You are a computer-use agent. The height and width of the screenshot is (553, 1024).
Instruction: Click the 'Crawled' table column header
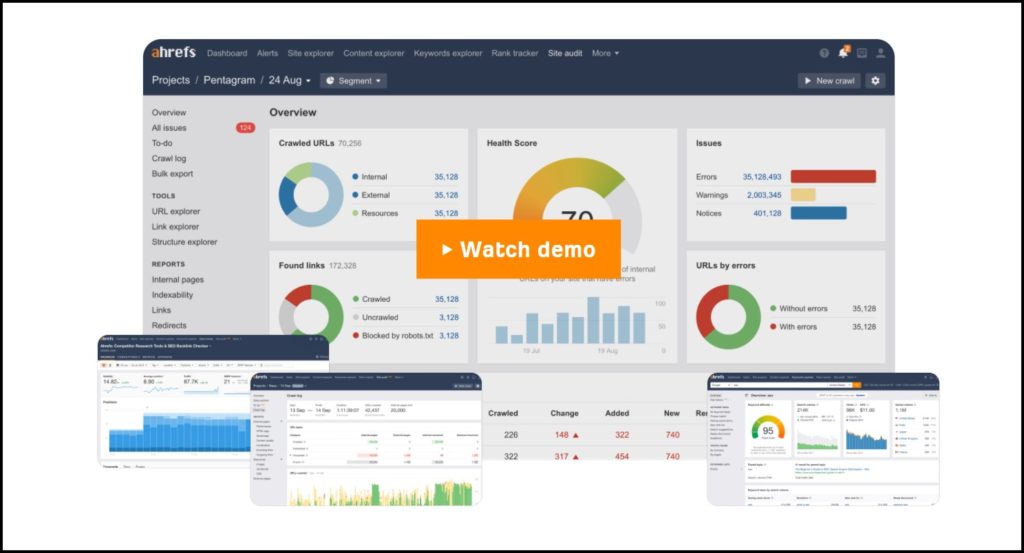[x=503, y=413]
